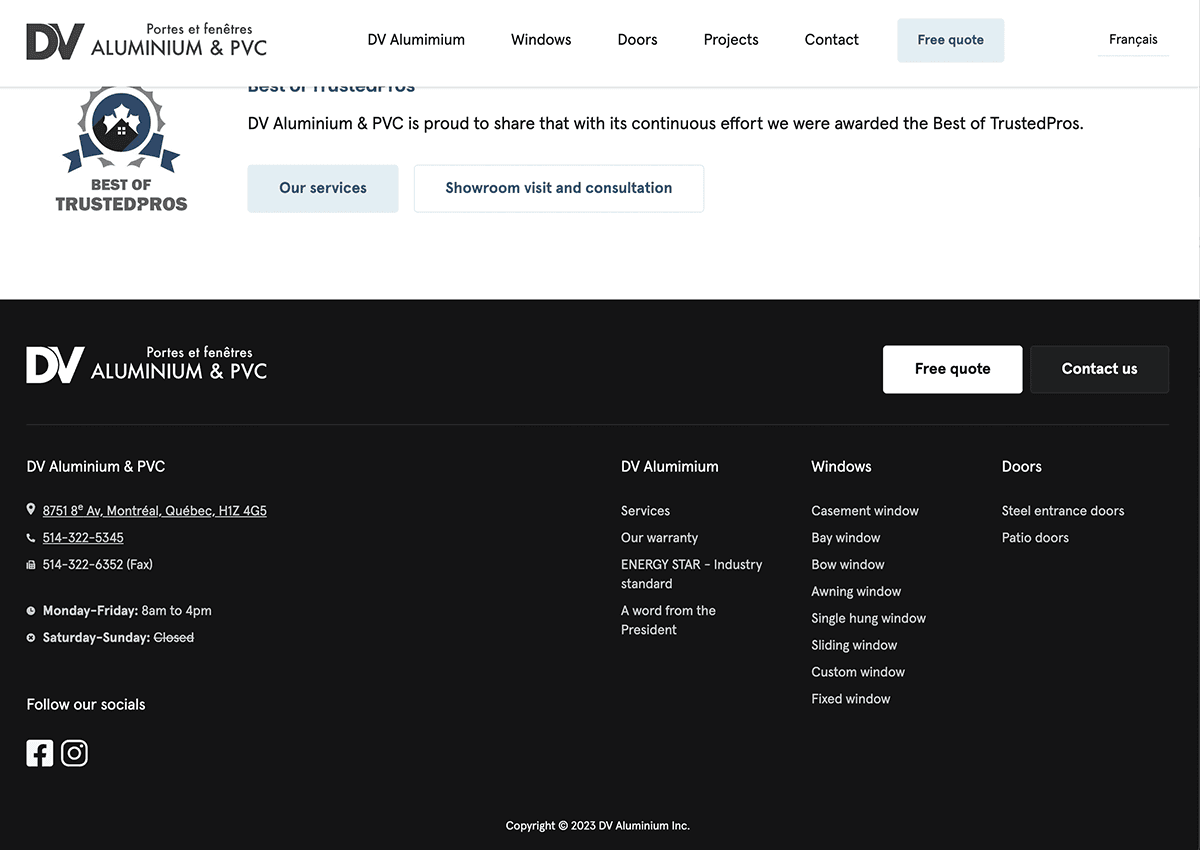Open the Sliding window link
The height and width of the screenshot is (850, 1200).
pos(855,645)
